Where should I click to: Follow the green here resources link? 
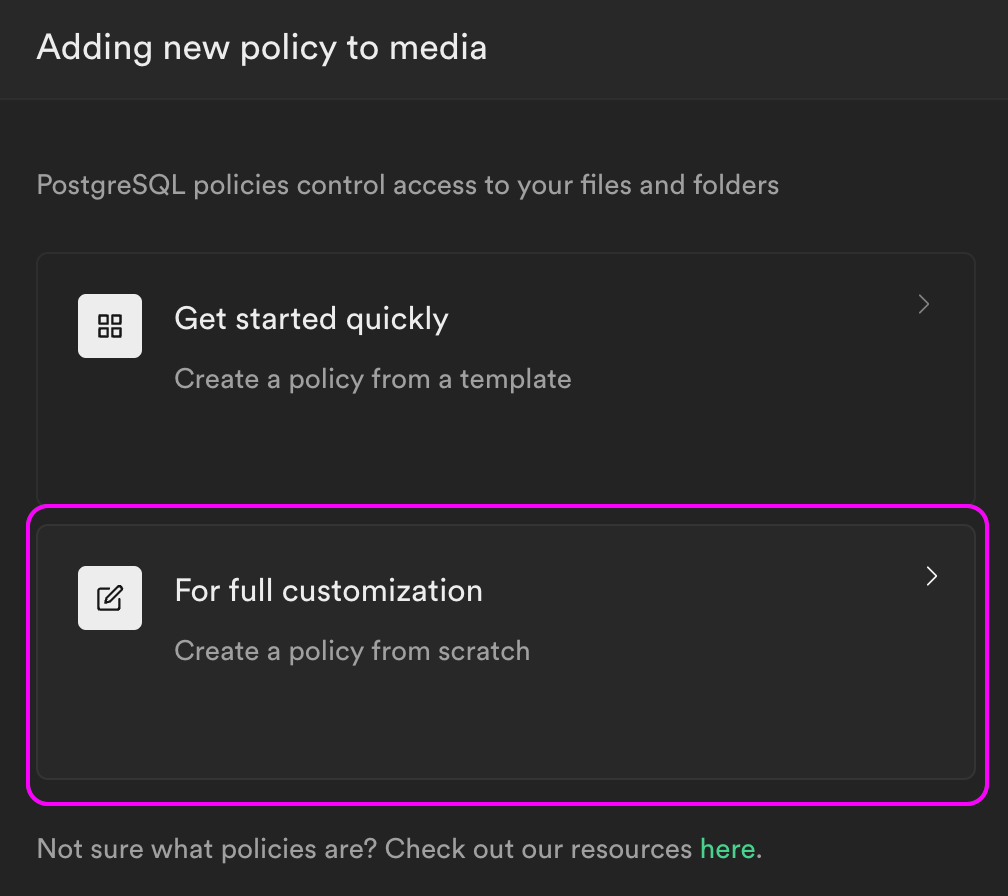pos(727,849)
